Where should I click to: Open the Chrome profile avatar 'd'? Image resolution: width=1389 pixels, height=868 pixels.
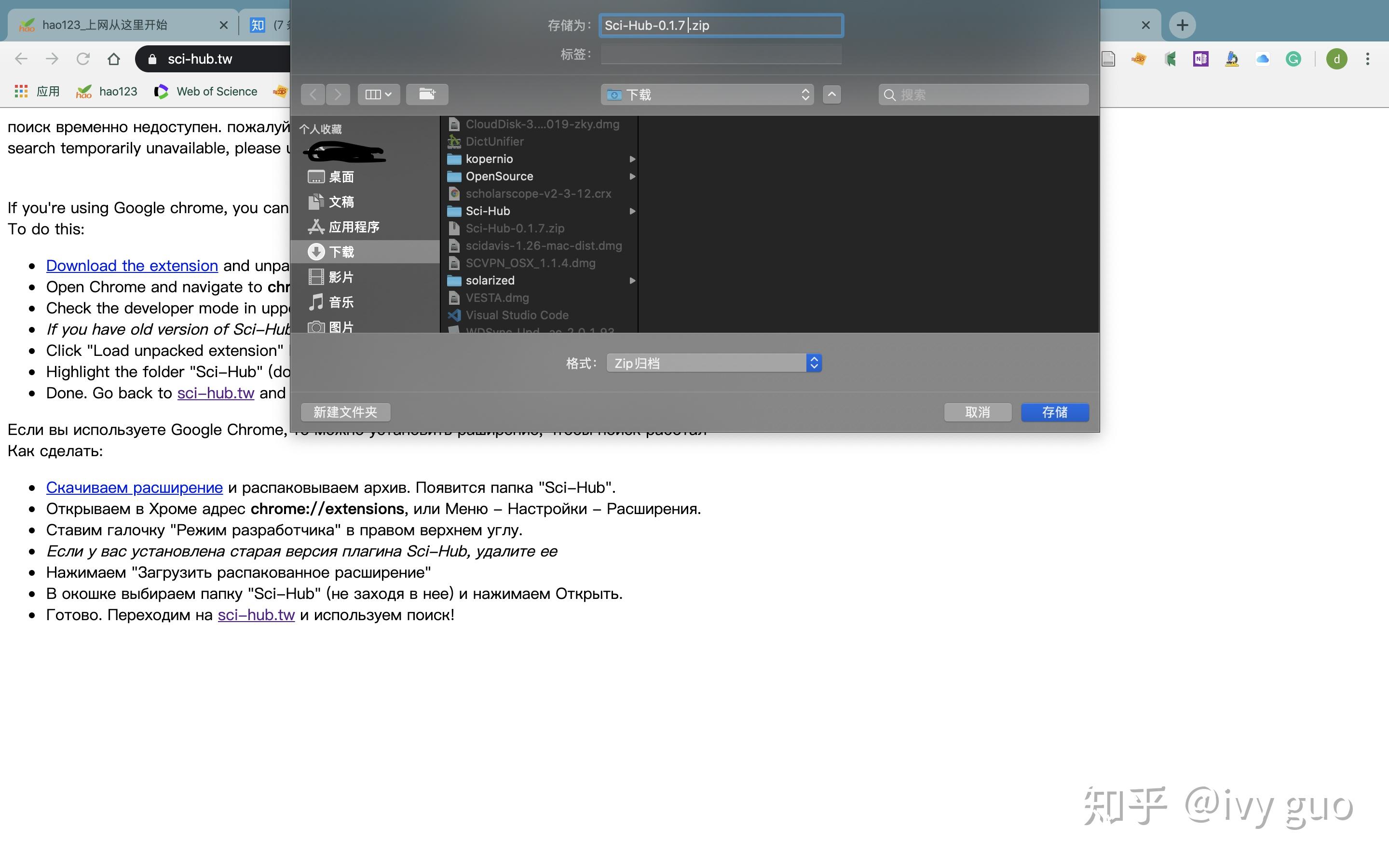1337,58
